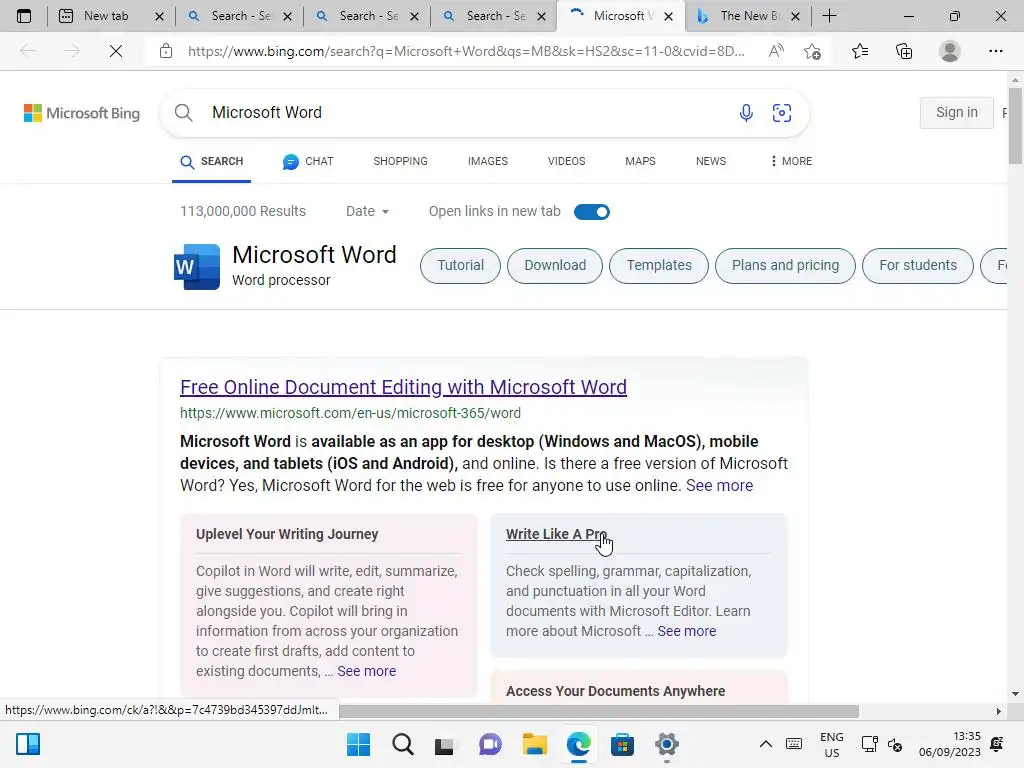This screenshot has width=1024, height=768.
Task: Launch Chat app from taskbar
Action: click(x=490, y=744)
